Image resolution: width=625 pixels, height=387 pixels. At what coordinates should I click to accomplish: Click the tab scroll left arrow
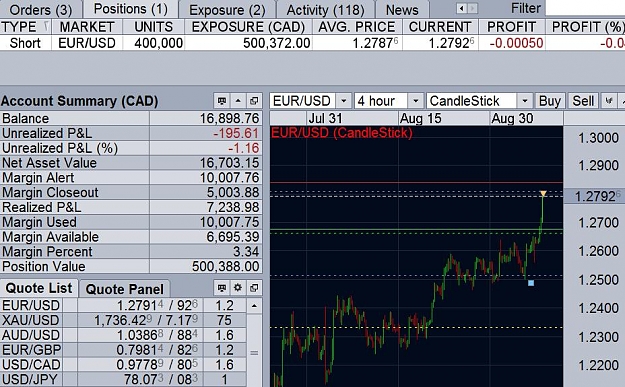tap(462, 8)
